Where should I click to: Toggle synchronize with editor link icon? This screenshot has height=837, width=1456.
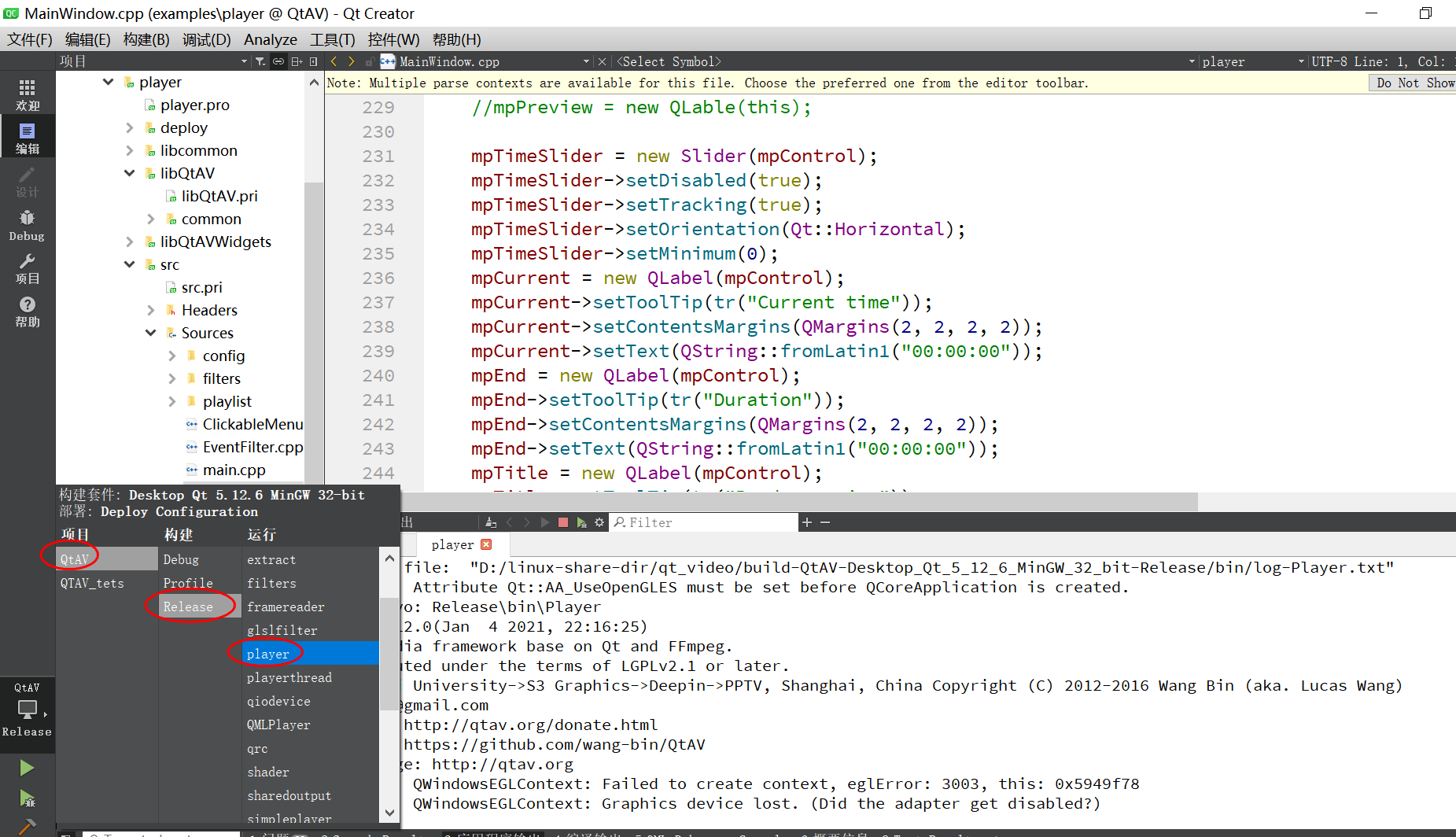pos(278,61)
